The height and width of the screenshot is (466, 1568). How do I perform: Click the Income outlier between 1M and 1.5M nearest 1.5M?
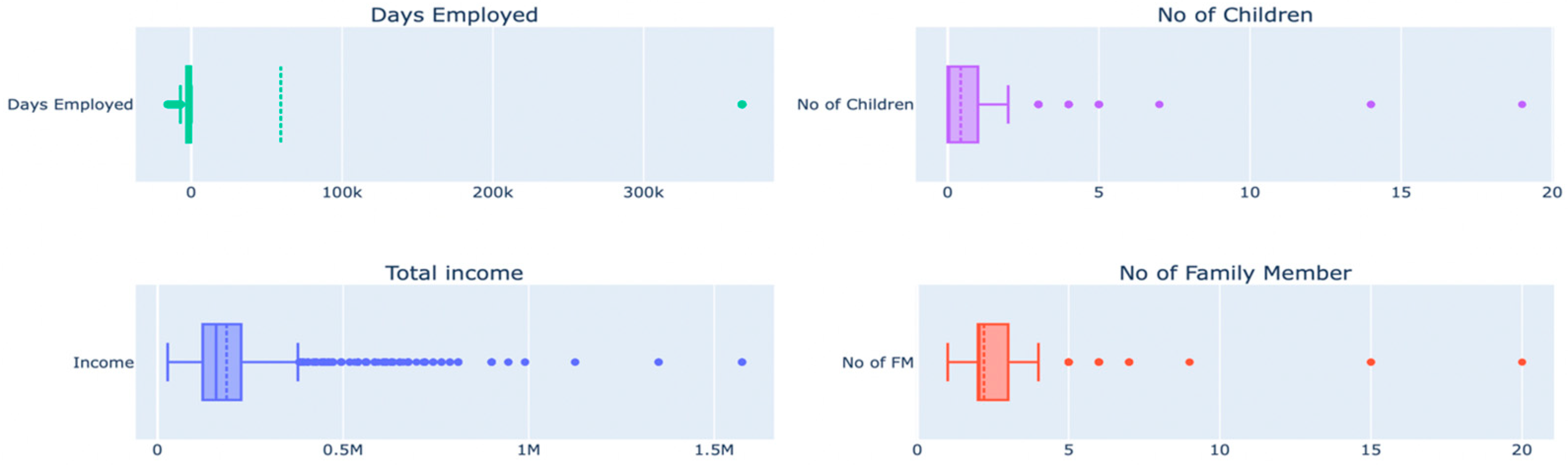click(658, 362)
